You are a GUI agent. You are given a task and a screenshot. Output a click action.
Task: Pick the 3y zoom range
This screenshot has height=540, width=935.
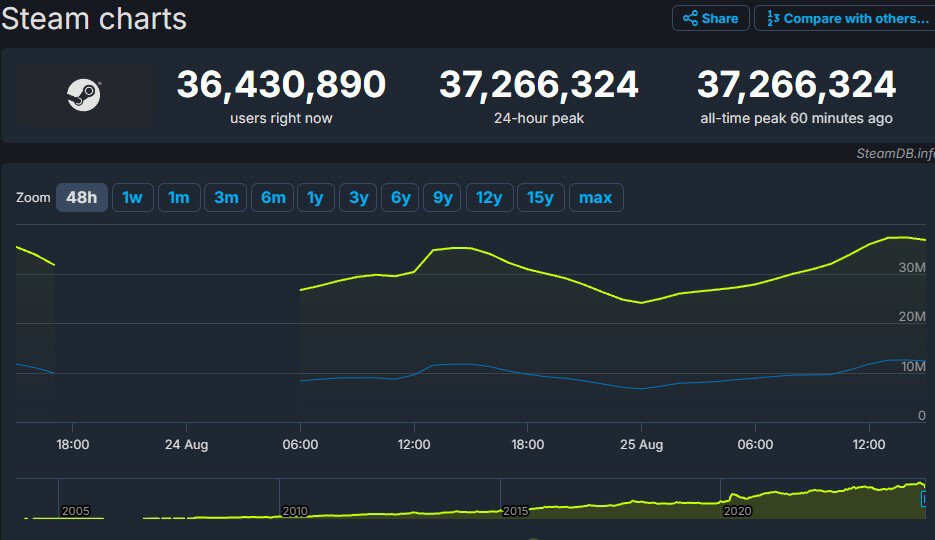(358, 197)
